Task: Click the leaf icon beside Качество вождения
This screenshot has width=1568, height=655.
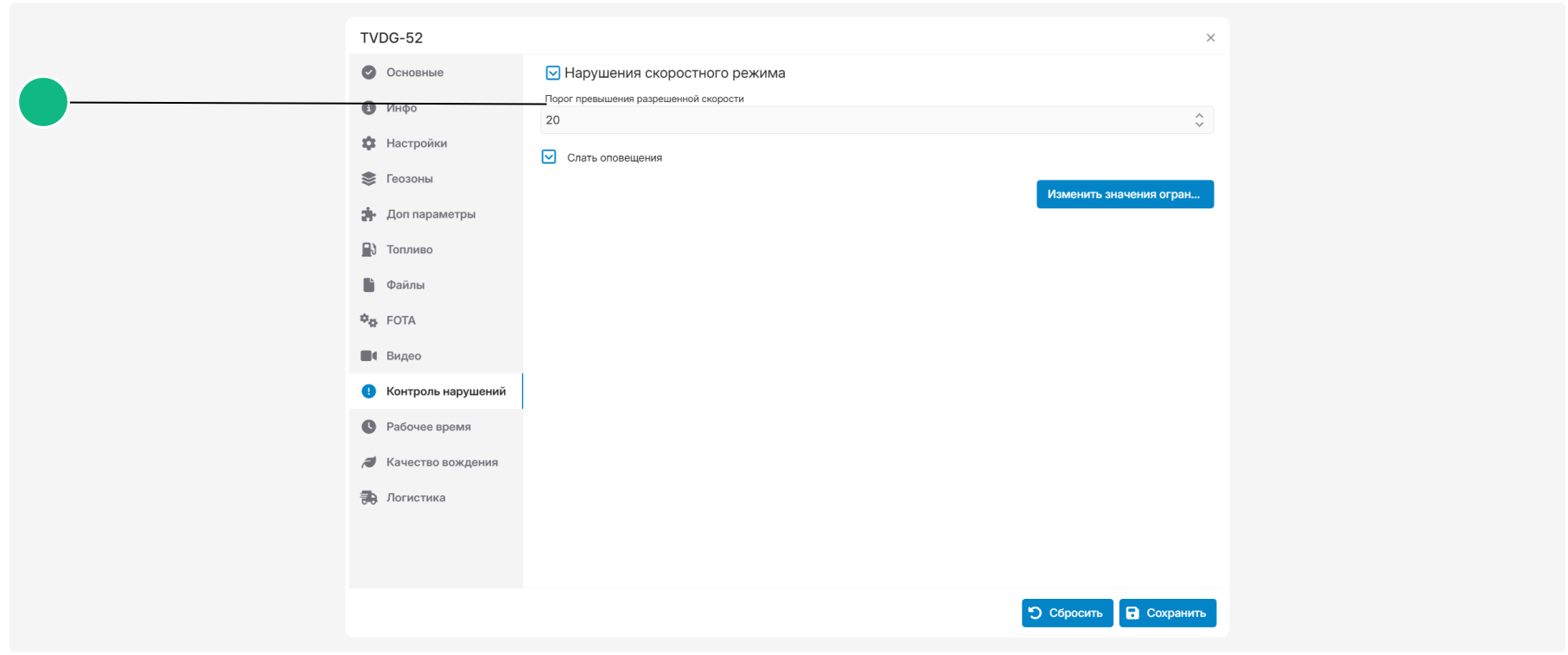Action: tap(369, 462)
